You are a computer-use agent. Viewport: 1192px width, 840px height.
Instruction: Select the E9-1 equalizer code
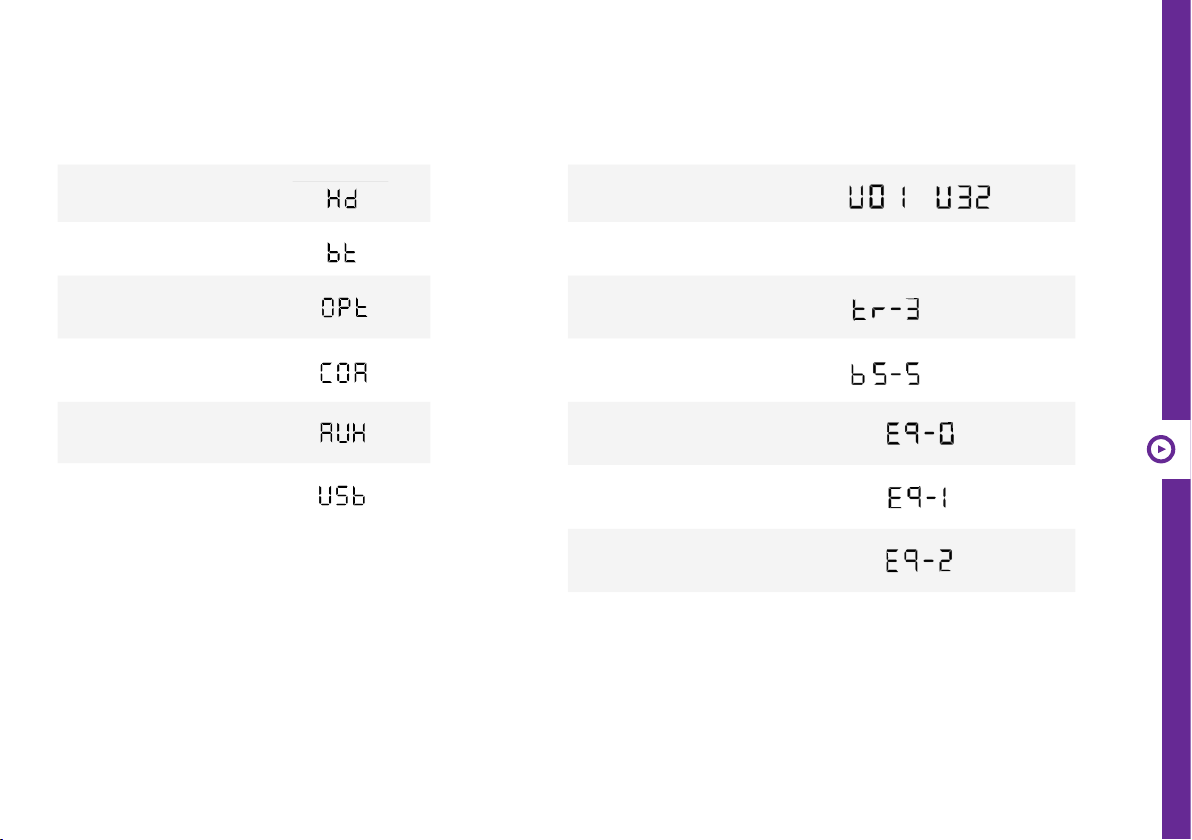tap(918, 497)
